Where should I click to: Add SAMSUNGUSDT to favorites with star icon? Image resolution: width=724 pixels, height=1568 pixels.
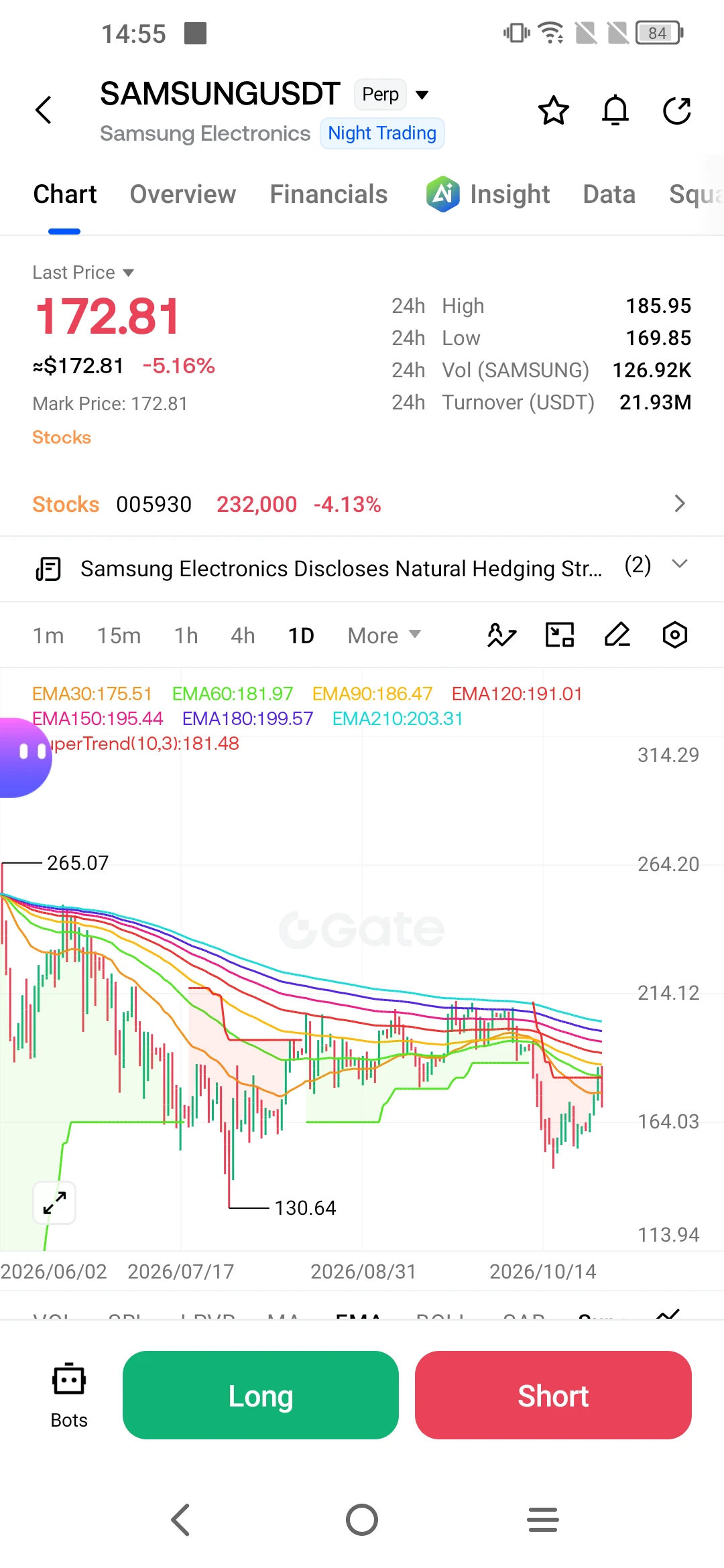click(x=554, y=111)
